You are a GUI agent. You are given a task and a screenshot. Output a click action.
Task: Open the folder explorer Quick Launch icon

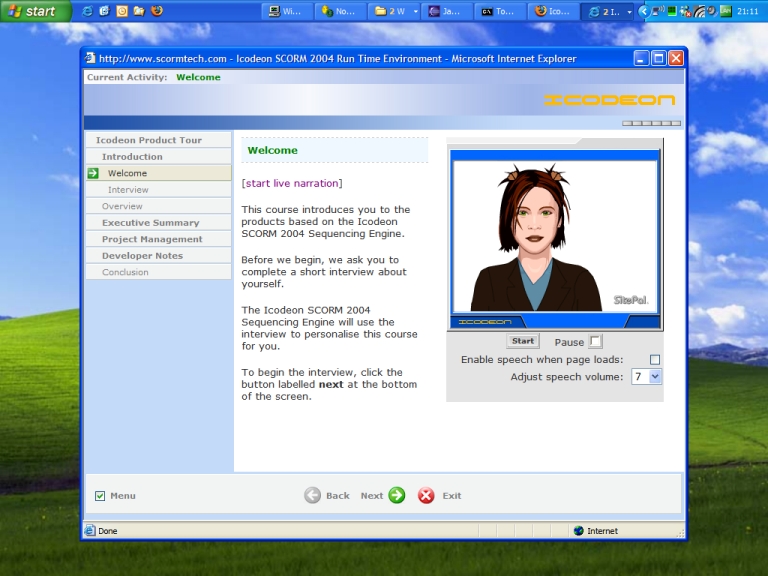[140, 11]
